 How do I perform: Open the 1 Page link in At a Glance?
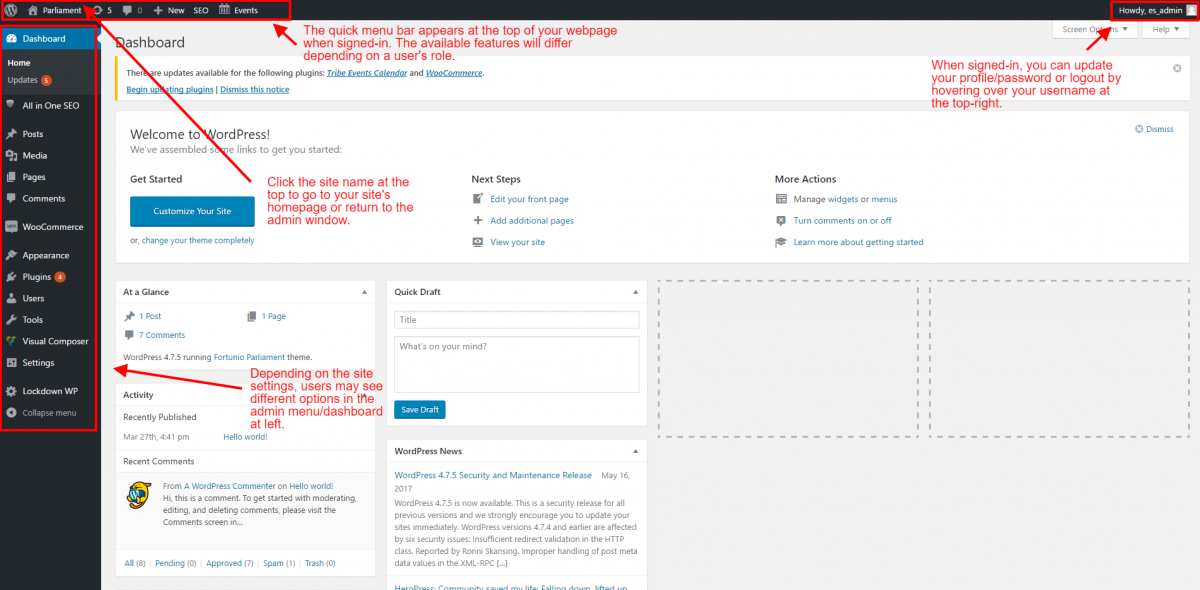[x=274, y=316]
